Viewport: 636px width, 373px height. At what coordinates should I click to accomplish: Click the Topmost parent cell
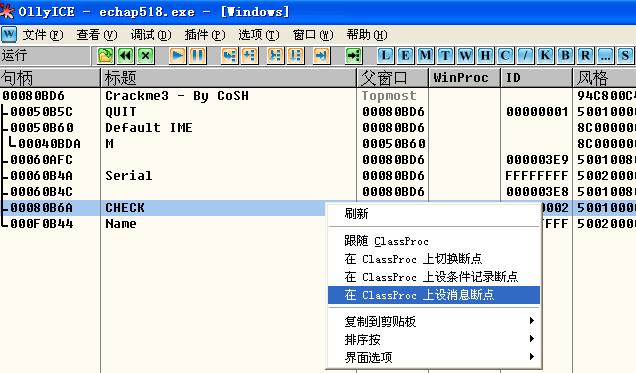tap(389, 96)
